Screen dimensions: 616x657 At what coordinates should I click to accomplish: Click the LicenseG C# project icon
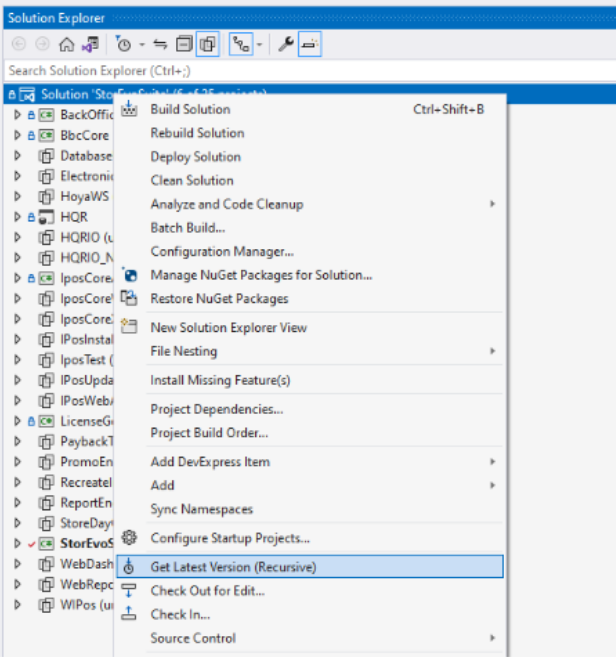46,421
